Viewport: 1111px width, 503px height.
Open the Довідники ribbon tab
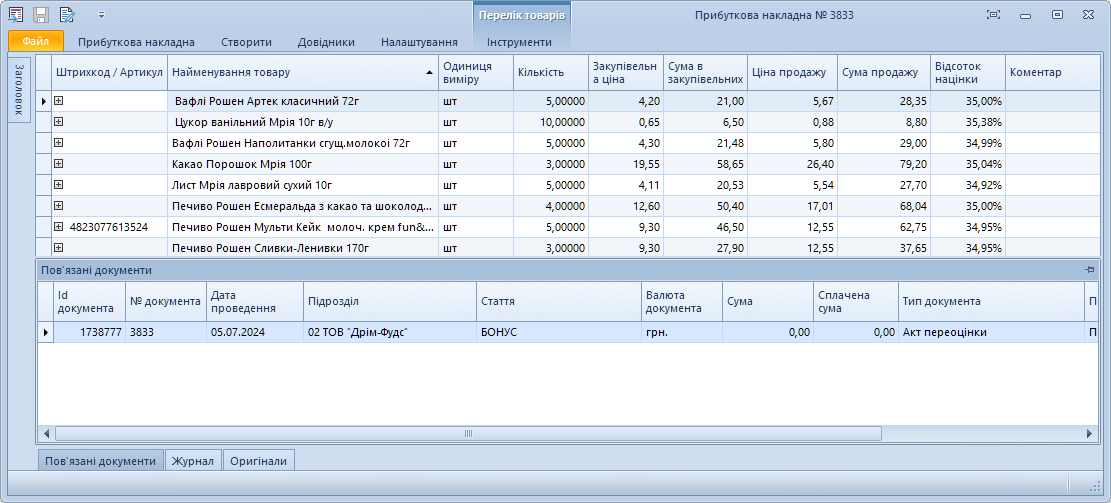(326, 42)
